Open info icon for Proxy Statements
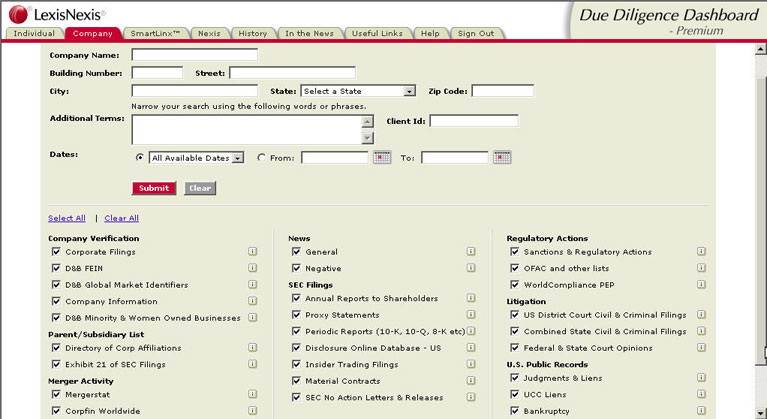Image resolution: width=767 pixels, height=419 pixels. point(471,314)
